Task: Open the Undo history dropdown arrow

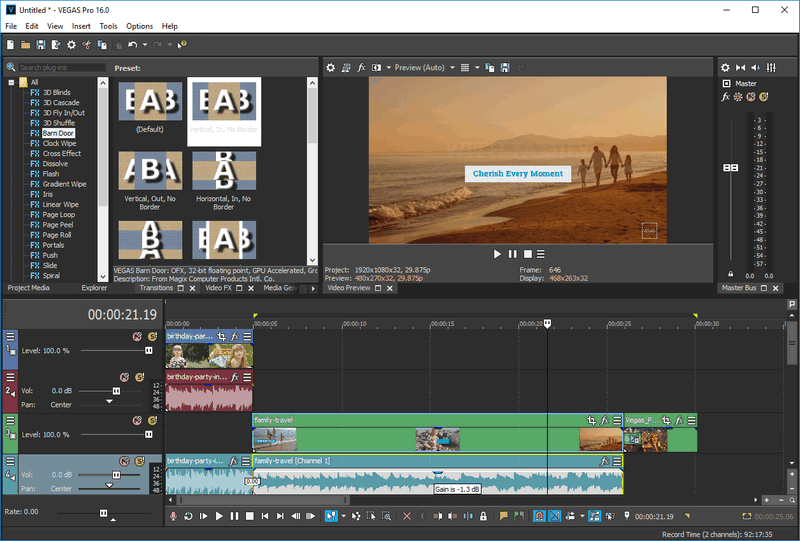Action: pos(145,45)
